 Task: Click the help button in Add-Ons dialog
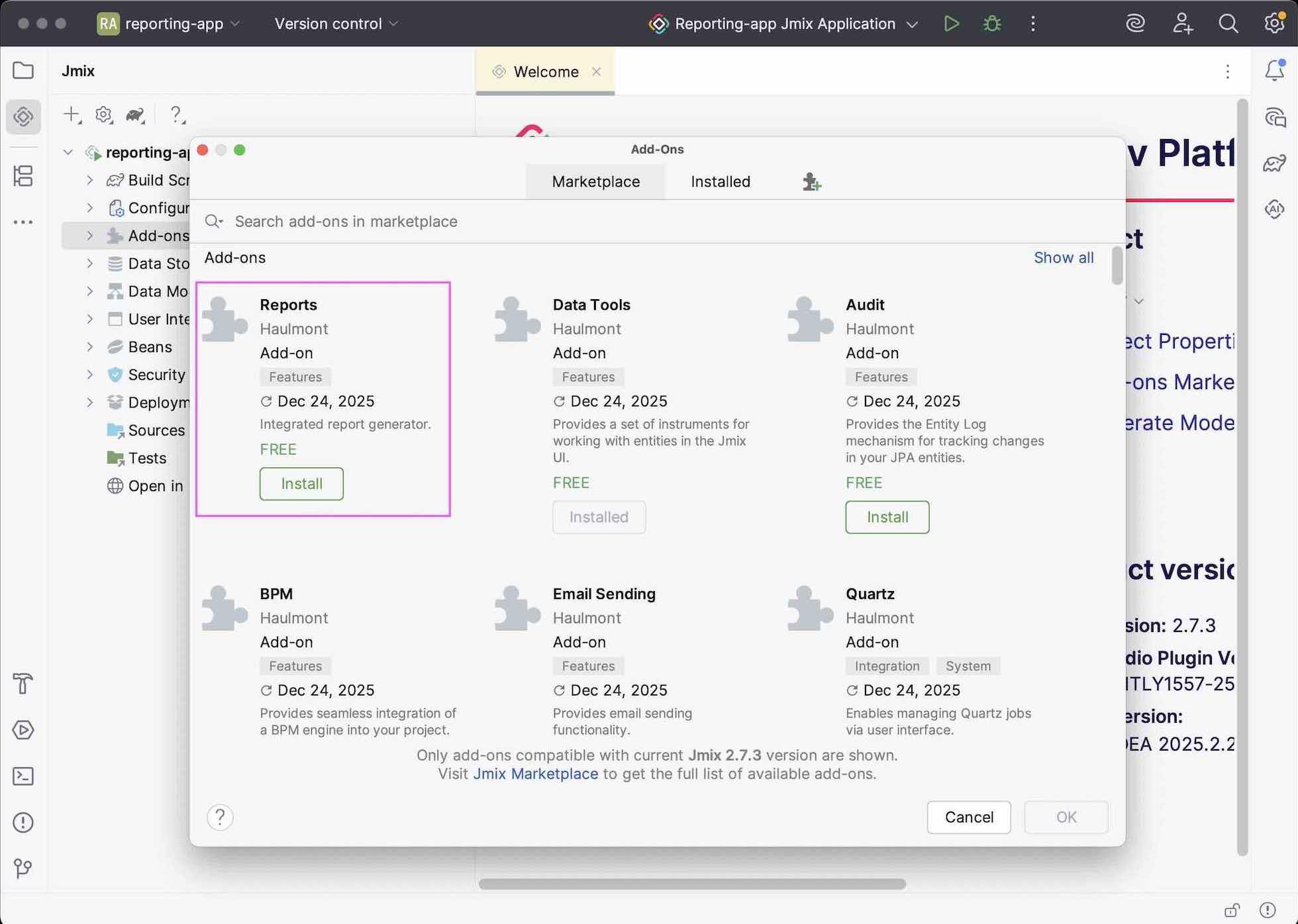point(220,817)
